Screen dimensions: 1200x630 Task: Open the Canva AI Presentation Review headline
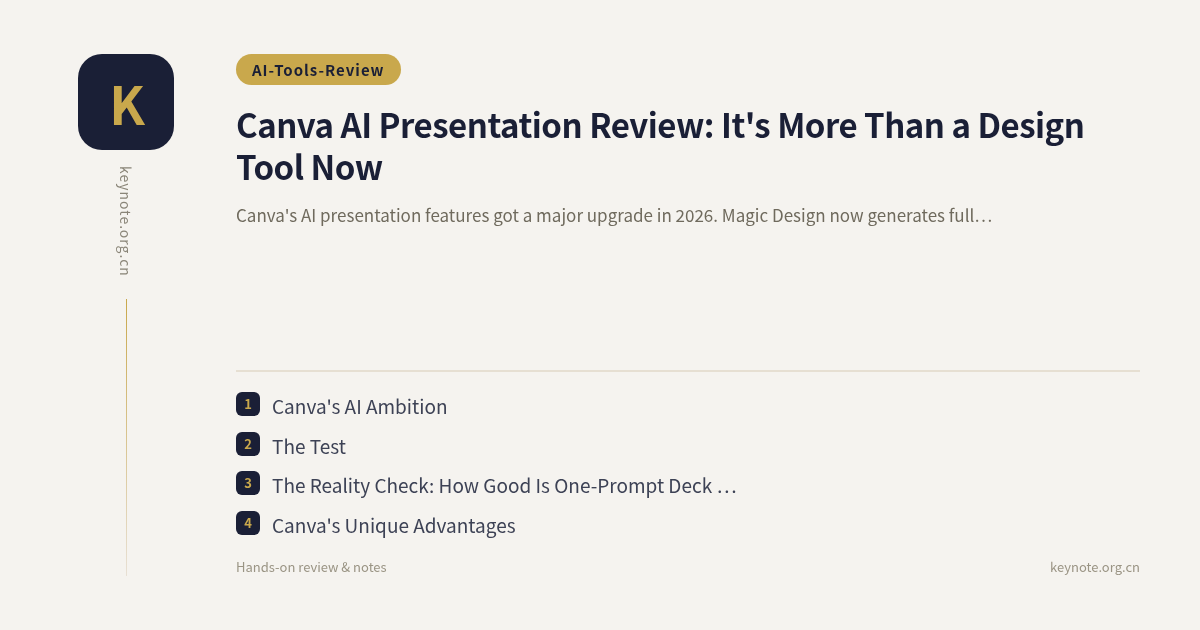coord(660,146)
